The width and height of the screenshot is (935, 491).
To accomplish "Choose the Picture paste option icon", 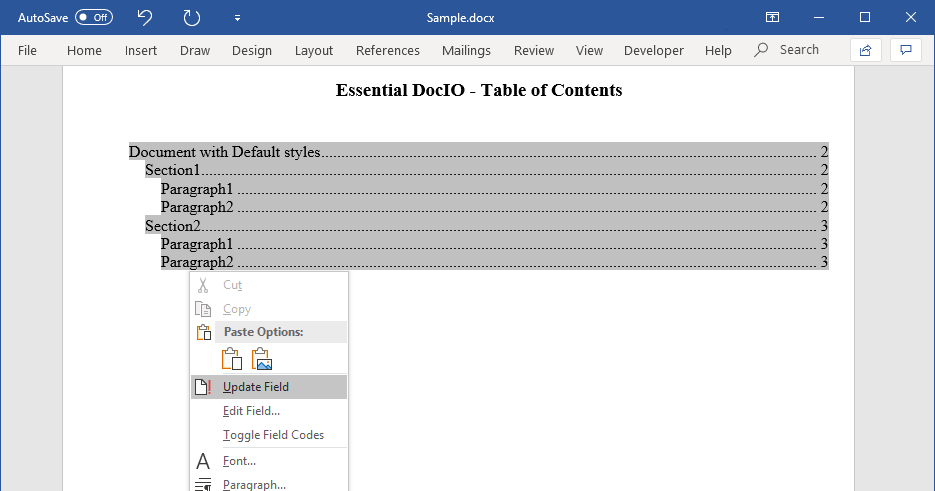I will [262, 359].
